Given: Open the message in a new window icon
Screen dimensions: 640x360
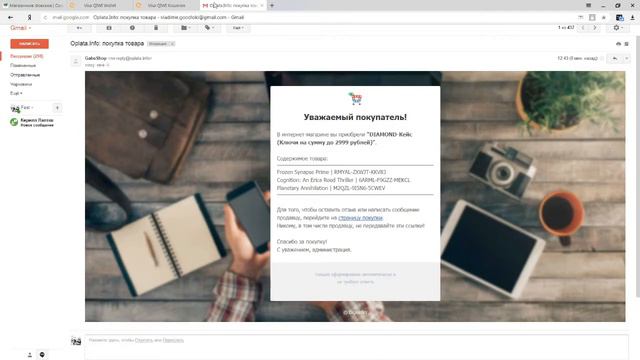Looking at the screenshot, I should pos(626,44).
